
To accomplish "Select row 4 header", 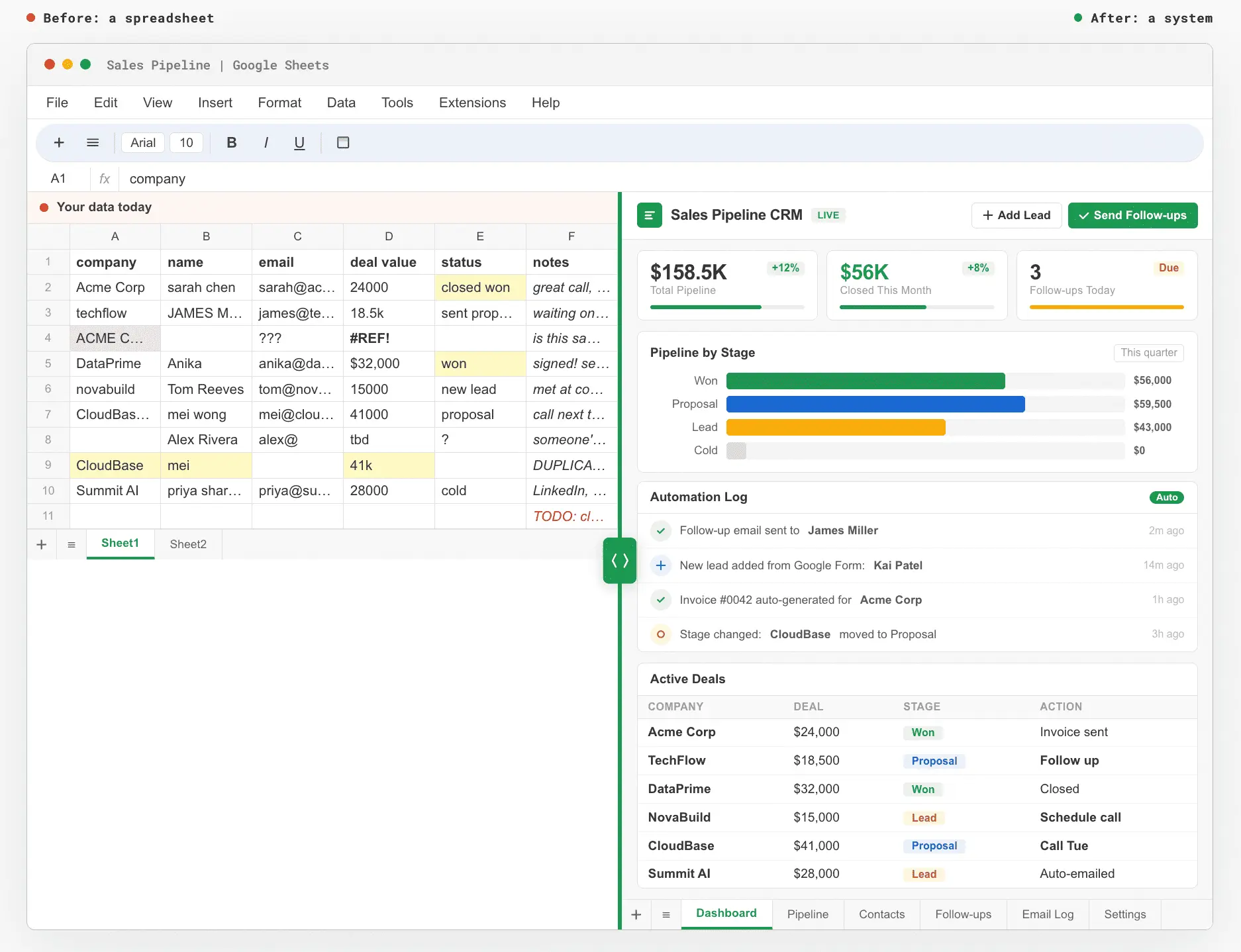I will click(x=48, y=338).
